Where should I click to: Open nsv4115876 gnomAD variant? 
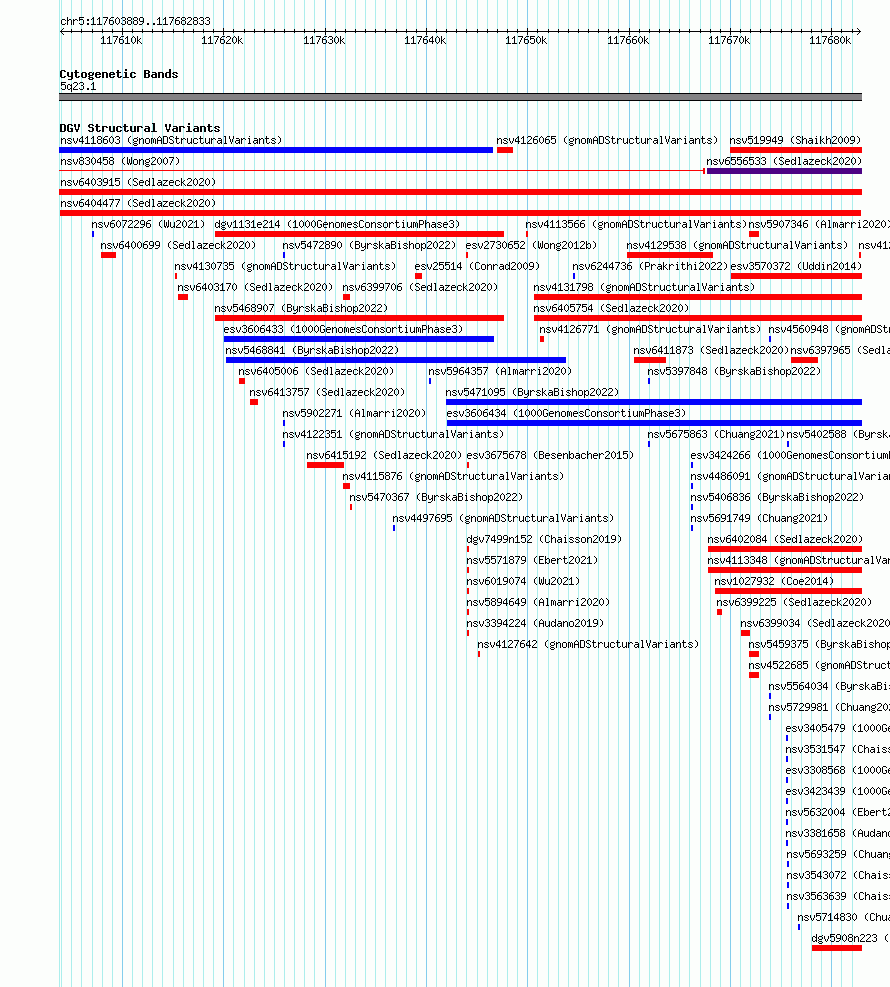pyautogui.click(x=453, y=477)
